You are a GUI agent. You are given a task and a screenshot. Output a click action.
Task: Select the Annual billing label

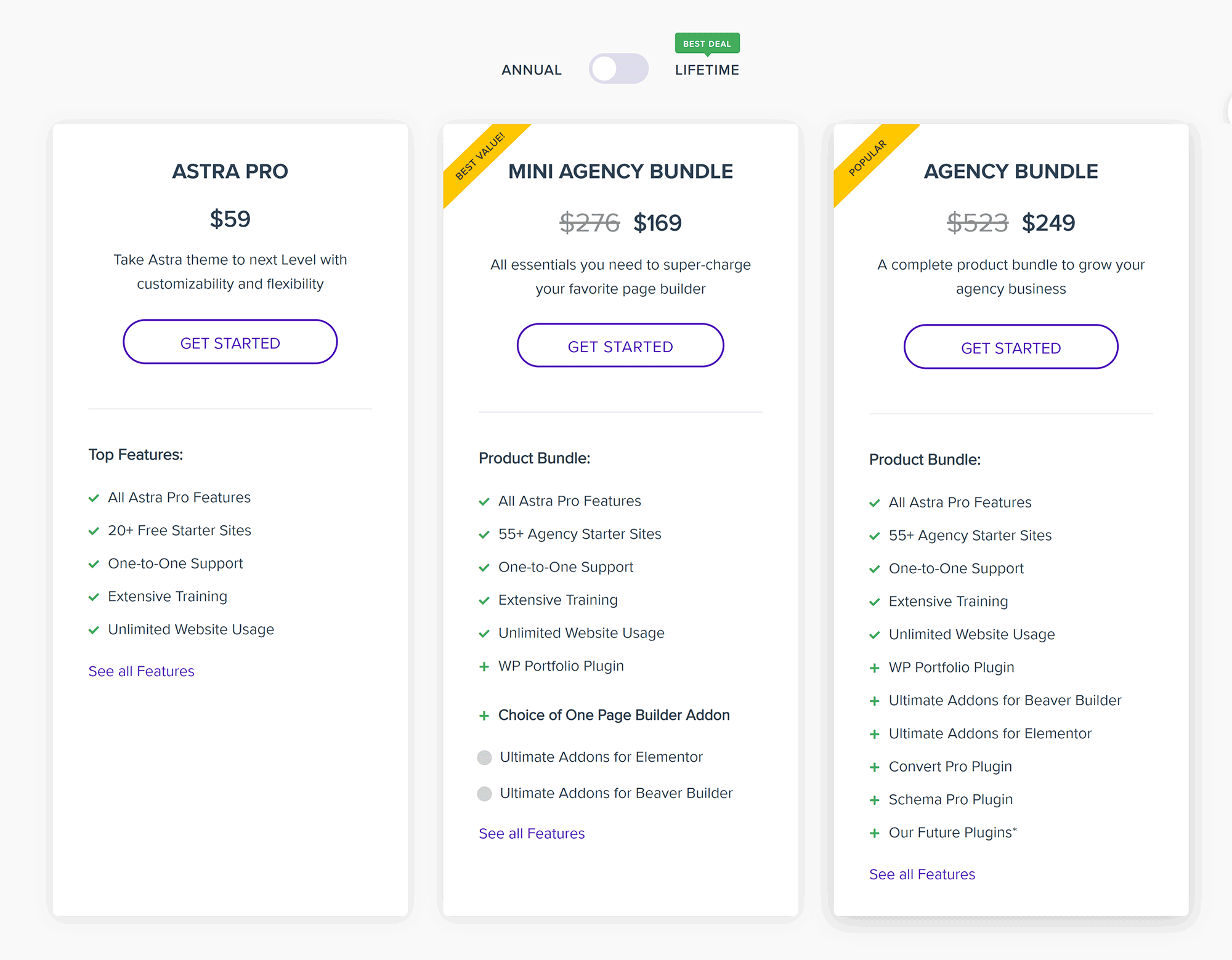[x=532, y=70]
